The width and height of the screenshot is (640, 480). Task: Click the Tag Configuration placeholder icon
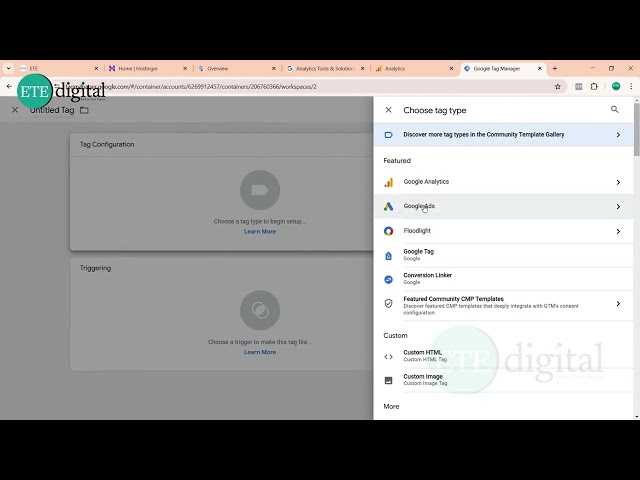pos(260,190)
